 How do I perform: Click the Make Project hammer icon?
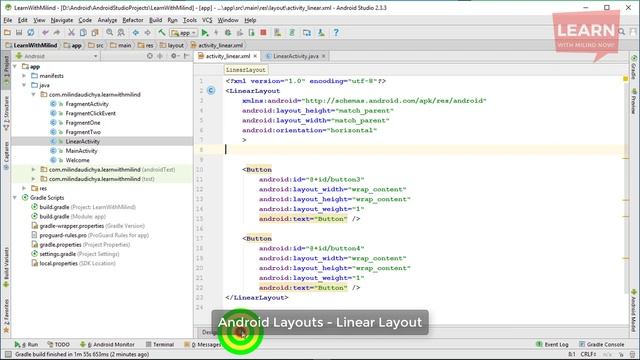click(x=162, y=33)
